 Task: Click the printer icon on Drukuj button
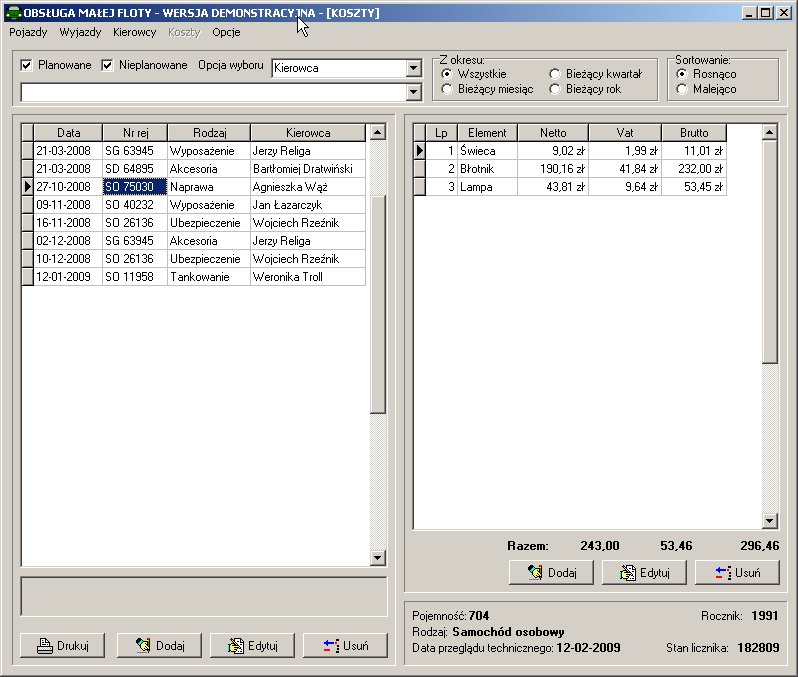click(x=45, y=646)
